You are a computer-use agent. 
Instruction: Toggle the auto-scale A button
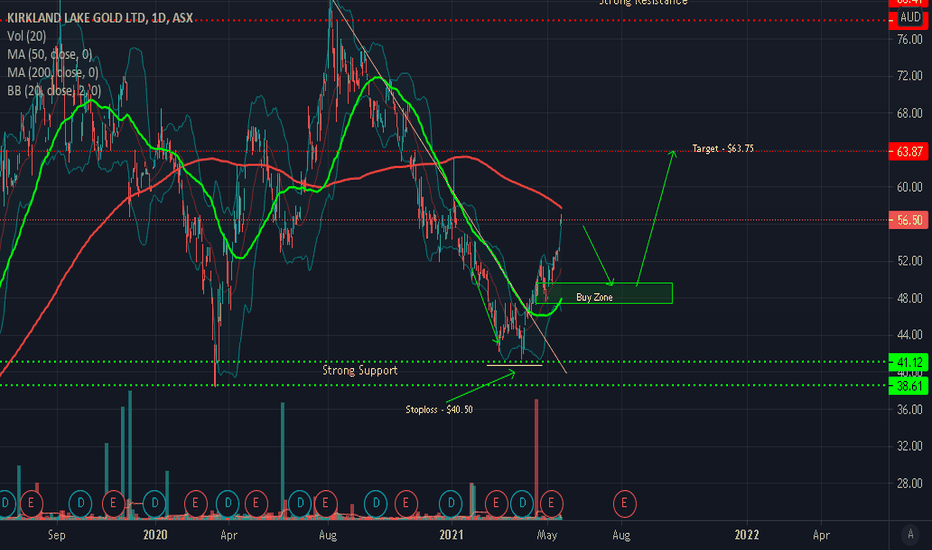910,535
